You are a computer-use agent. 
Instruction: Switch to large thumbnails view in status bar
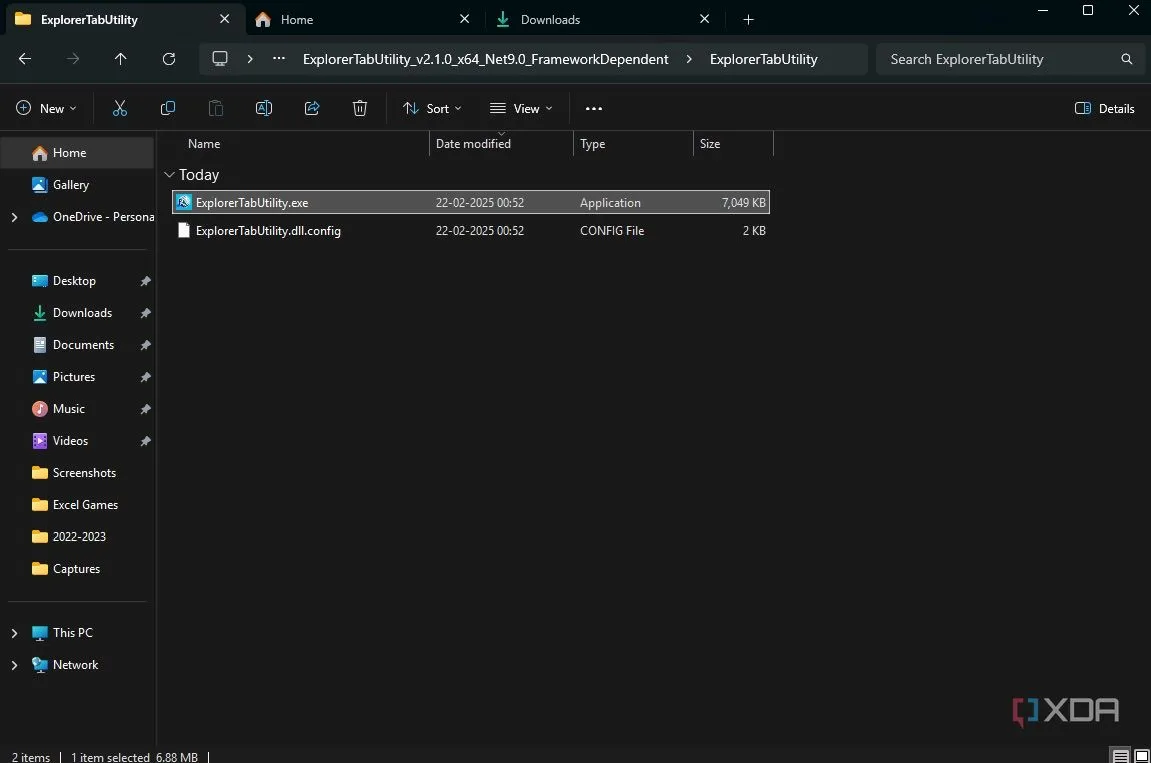point(1141,756)
